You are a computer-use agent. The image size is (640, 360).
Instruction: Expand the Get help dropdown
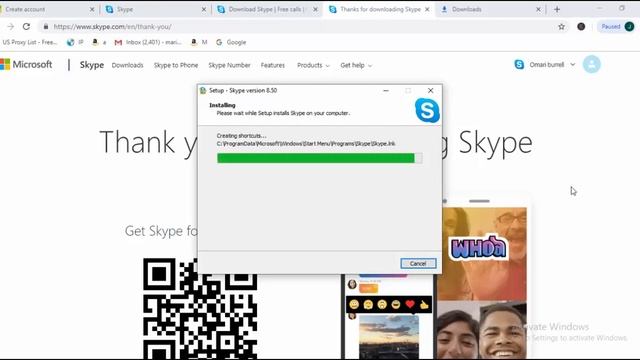356,65
